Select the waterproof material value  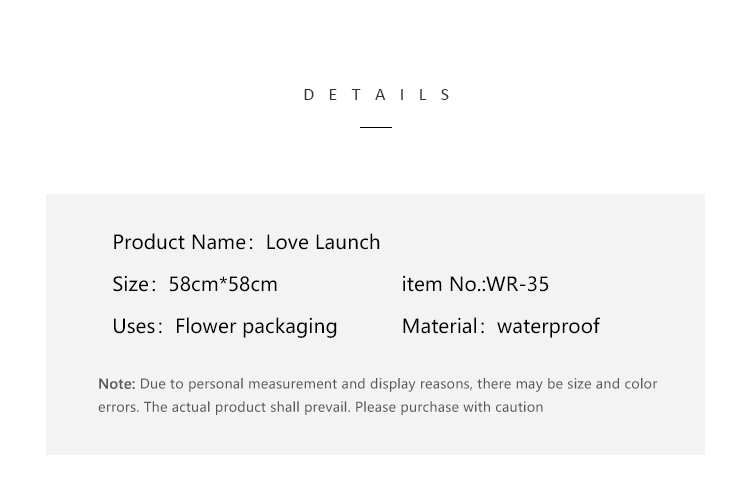point(548,327)
